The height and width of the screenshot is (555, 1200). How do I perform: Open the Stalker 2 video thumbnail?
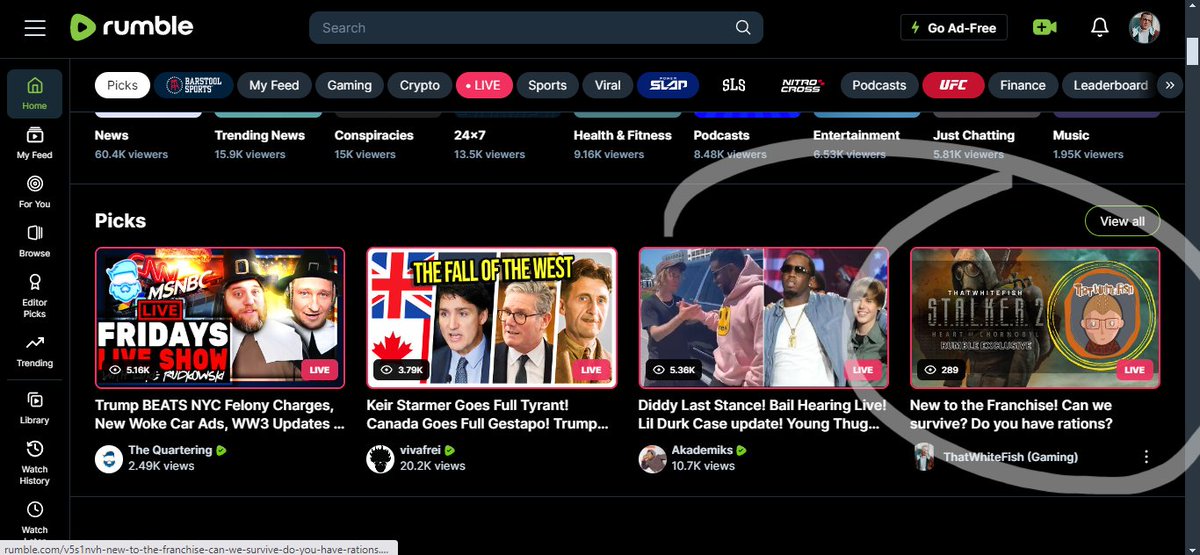pyautogui.click(x=1035, y=318)
